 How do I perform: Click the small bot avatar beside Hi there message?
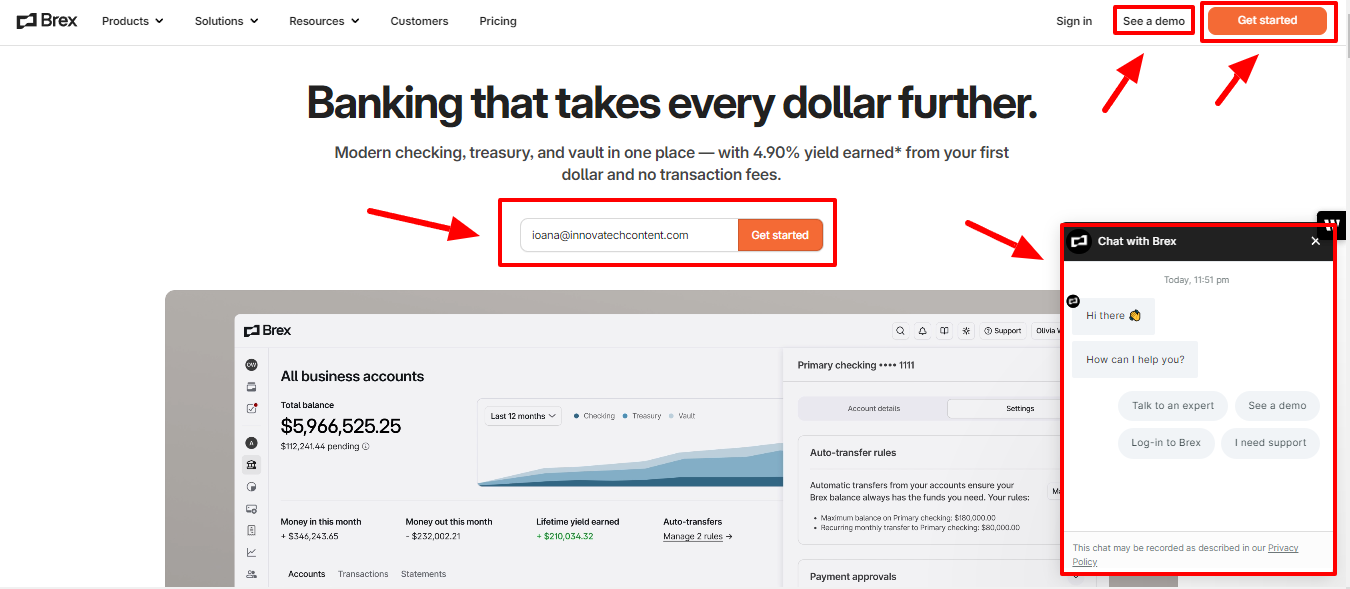pyautogui.click(x=1073, y=301)
